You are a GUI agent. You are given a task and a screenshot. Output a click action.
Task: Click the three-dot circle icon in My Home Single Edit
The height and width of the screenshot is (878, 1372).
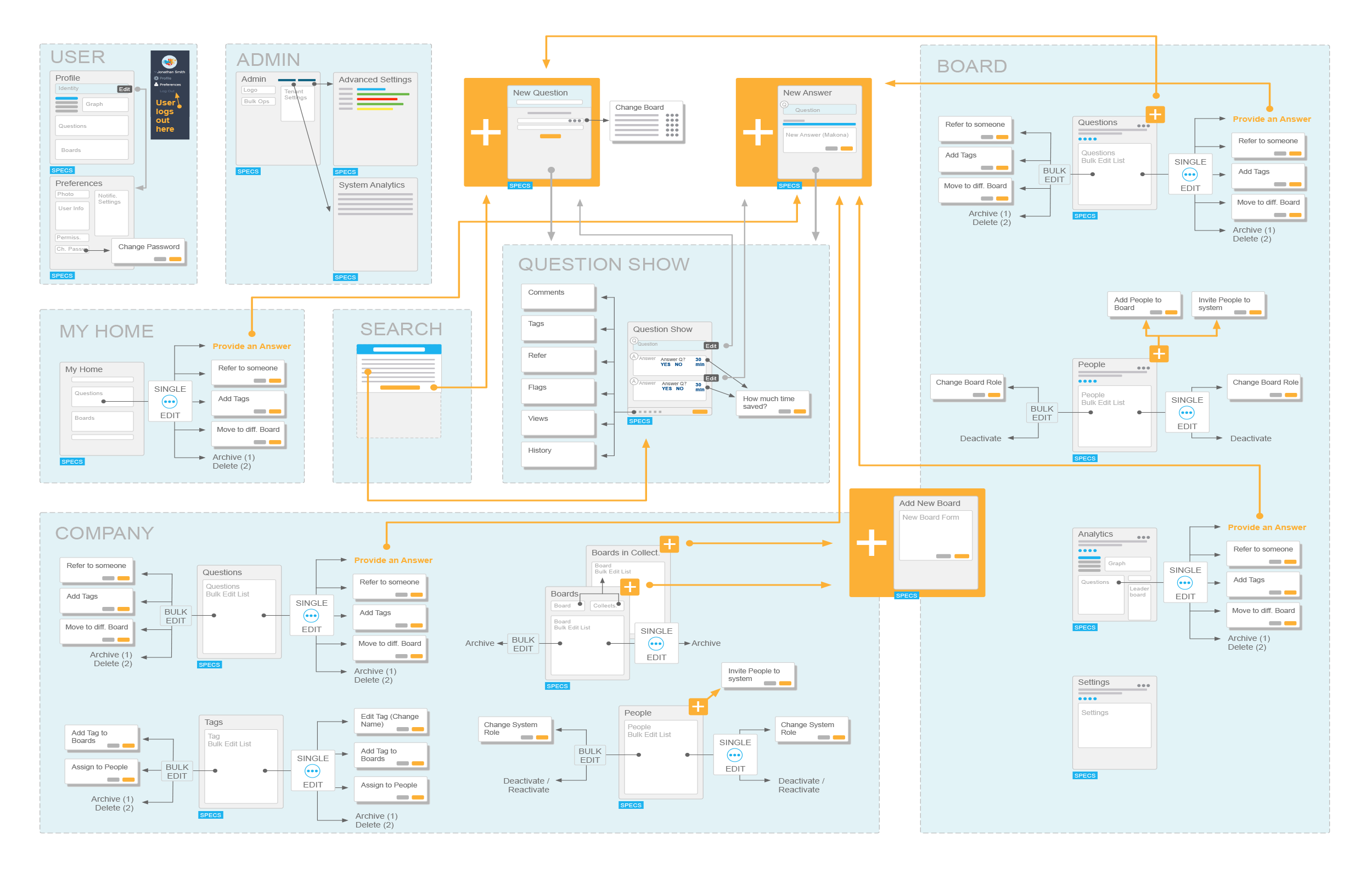(x=169, y=402)
